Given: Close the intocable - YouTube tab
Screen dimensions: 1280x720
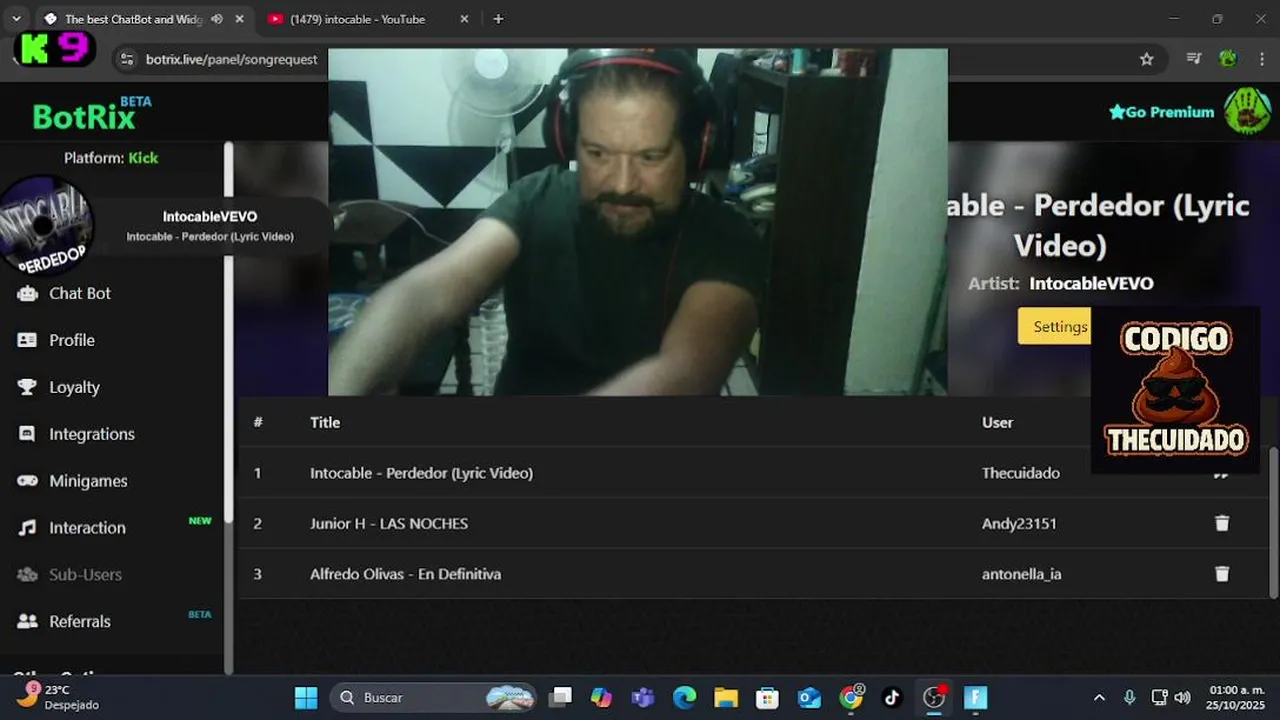Looking at the screenshot, I should tap(463, 19).
